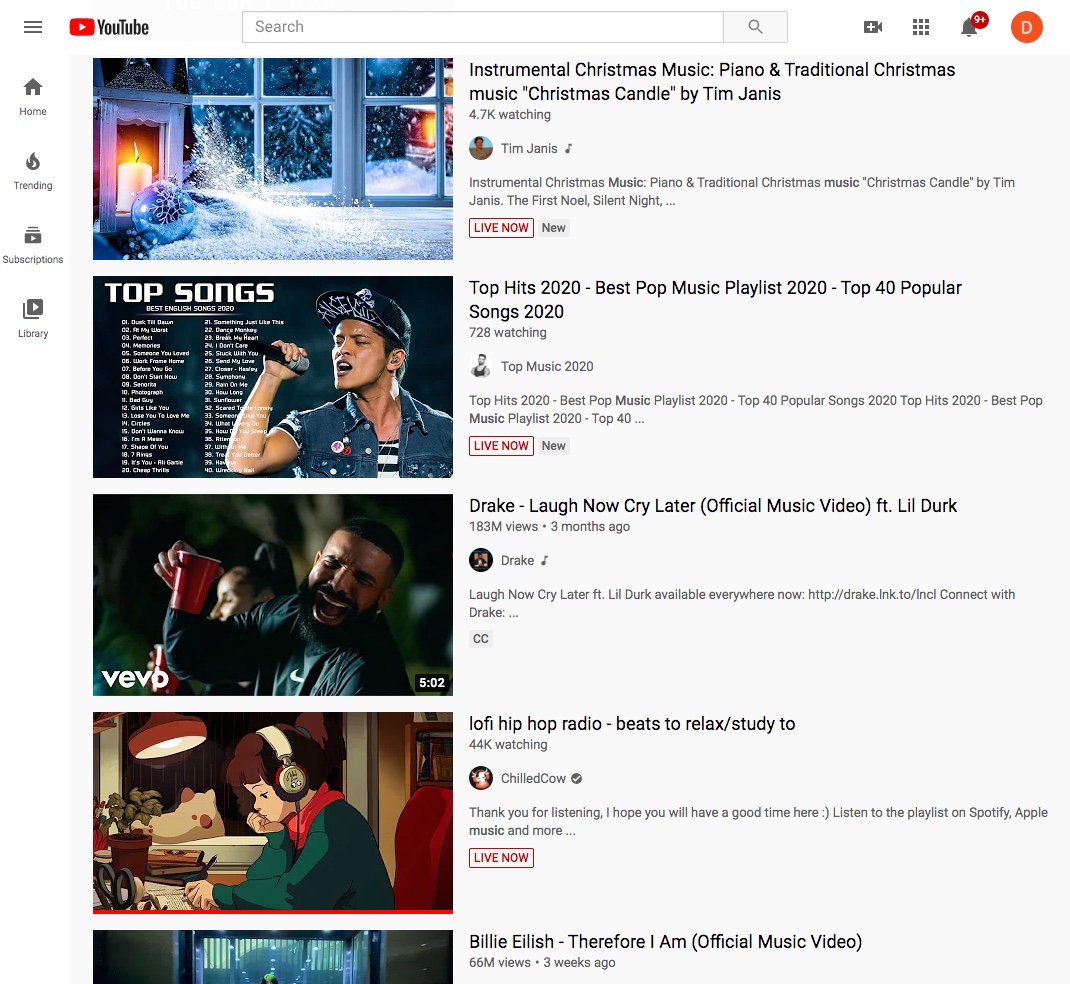Visit Drake channel name
1070x984 pixels.
point(517,560)
